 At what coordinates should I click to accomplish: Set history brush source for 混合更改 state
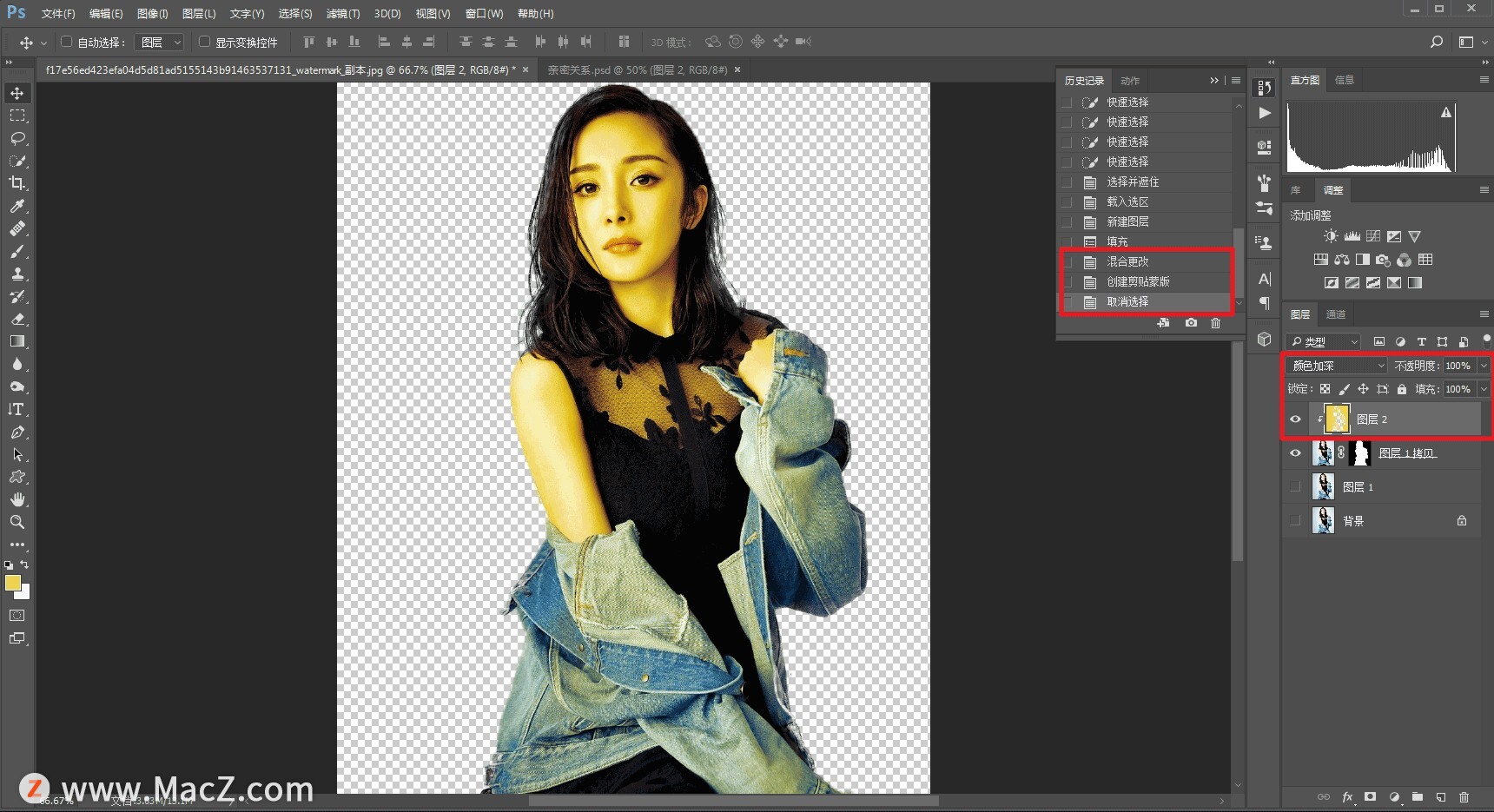1067,261
